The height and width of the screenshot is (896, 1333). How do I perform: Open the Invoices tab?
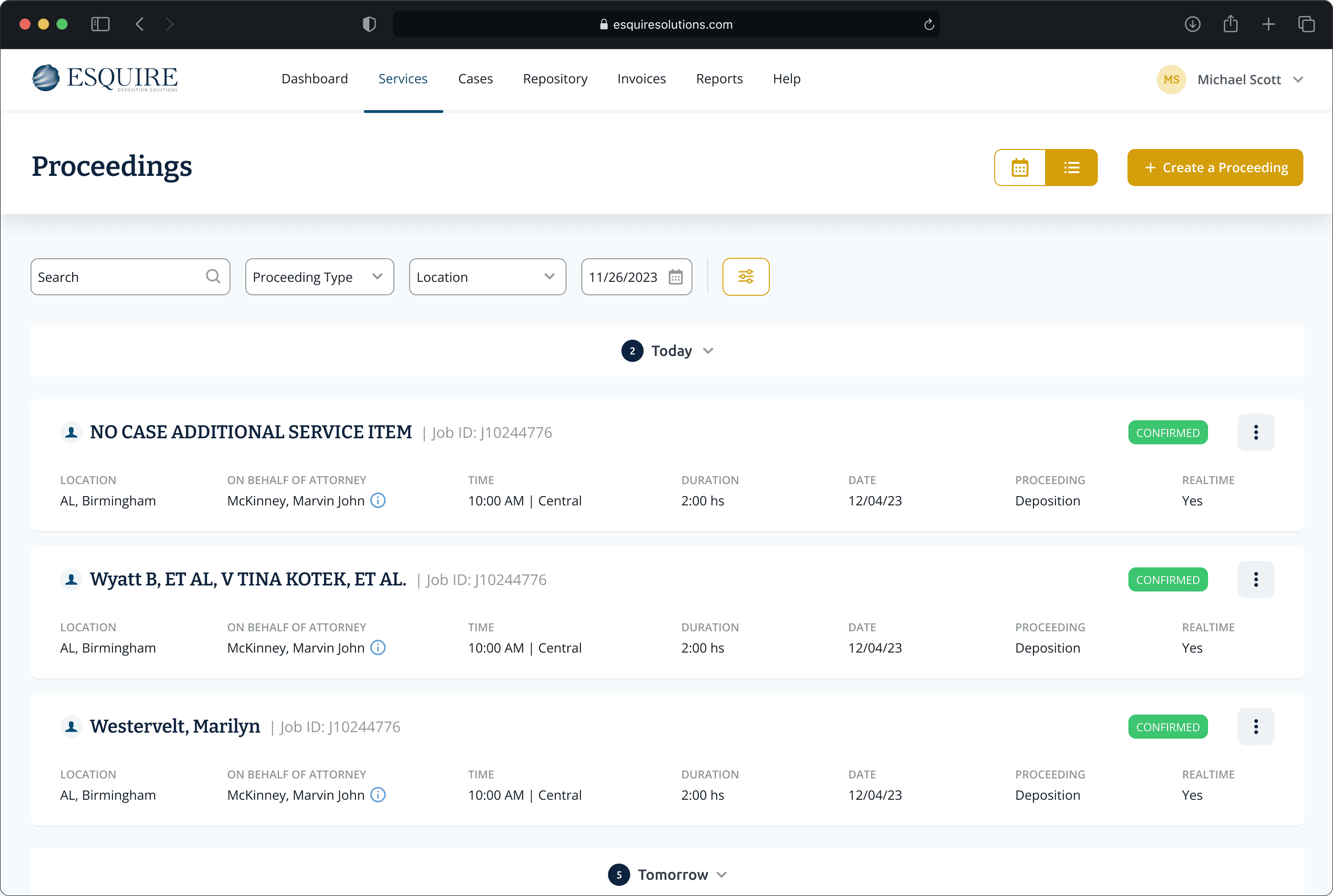[641, 79]
